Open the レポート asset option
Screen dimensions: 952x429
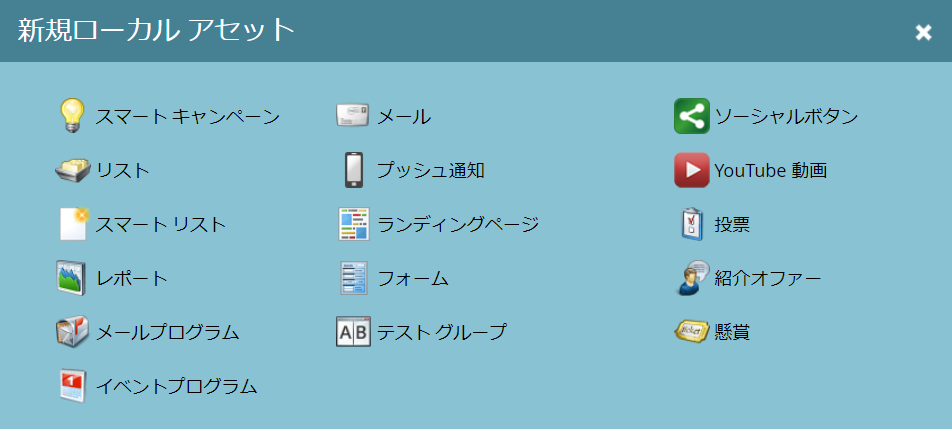(x=132, y=279)
